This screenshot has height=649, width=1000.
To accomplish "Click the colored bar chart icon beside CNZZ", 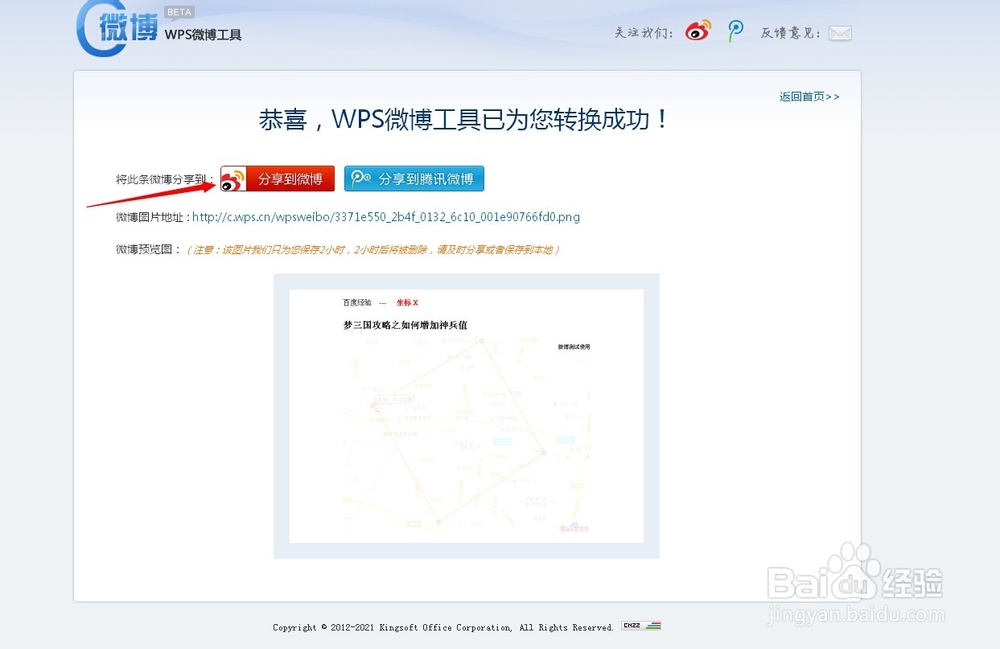I will tap(653, 626).
